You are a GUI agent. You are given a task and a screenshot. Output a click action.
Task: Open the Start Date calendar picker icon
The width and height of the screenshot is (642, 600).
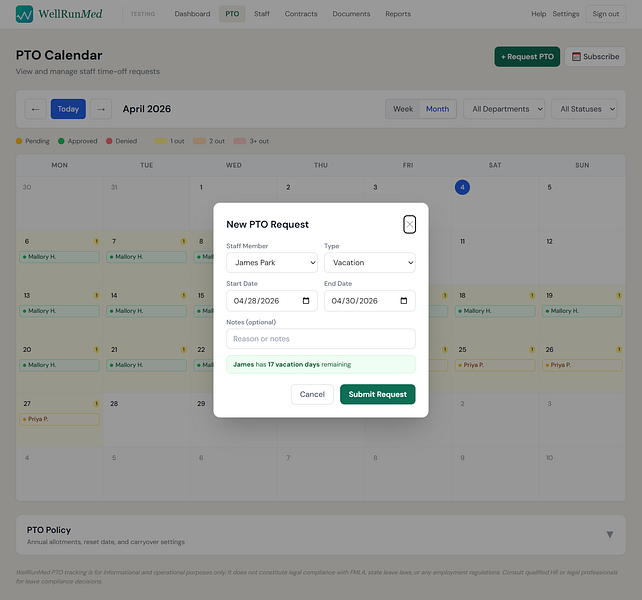306,301
